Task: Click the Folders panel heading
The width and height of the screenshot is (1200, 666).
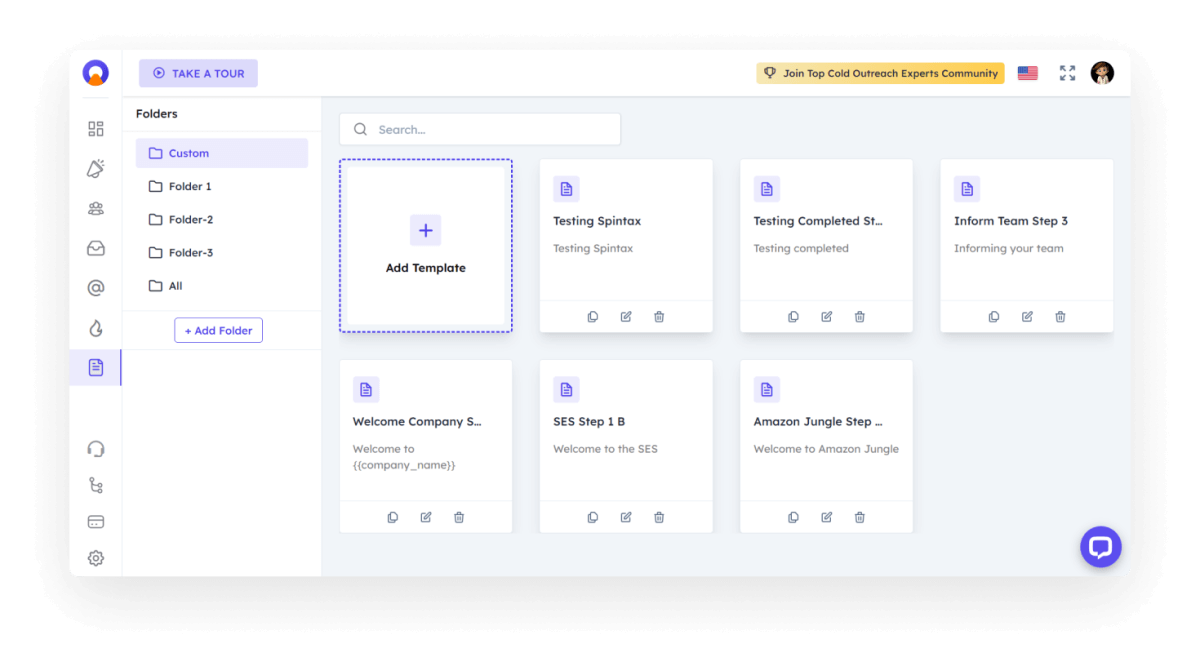Action: pos(157,114)
